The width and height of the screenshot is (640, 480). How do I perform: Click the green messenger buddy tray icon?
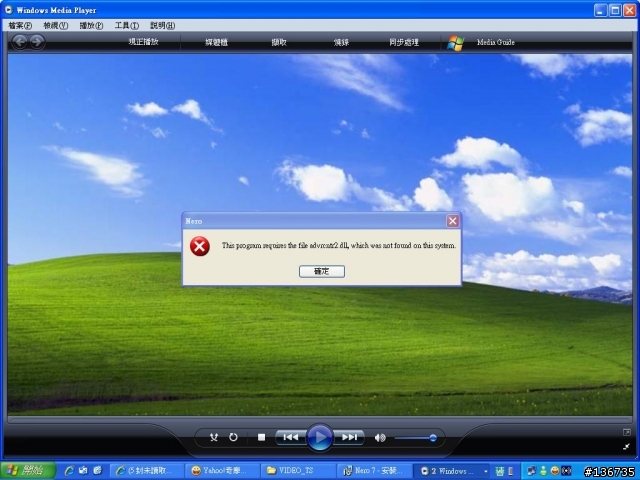tap(543, 471)
